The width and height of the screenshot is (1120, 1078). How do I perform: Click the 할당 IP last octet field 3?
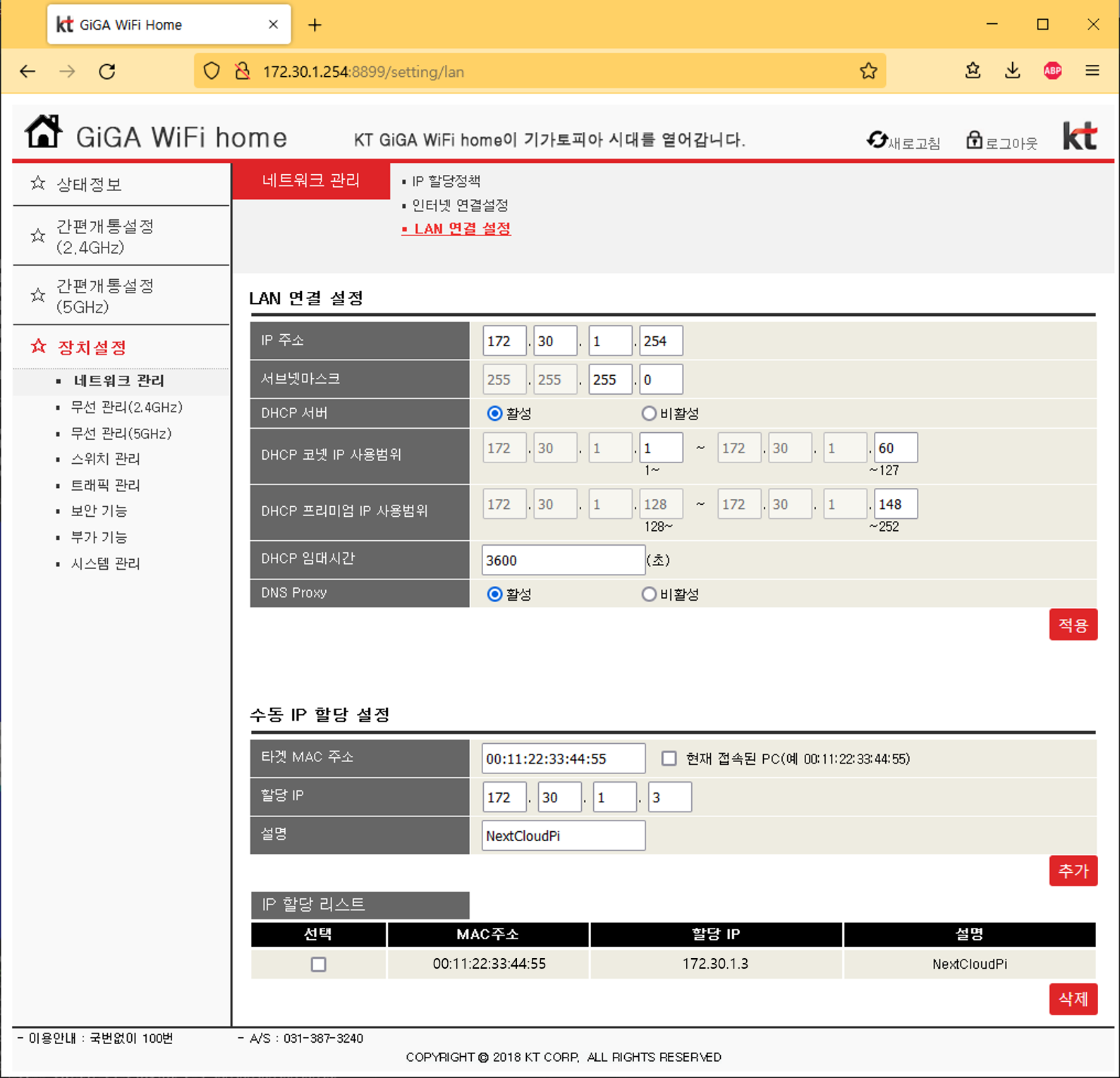(x=669, y=797)
